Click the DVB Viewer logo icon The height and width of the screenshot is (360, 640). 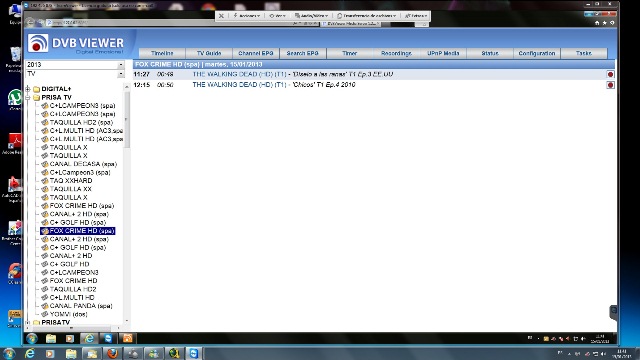tap(38, 43)
